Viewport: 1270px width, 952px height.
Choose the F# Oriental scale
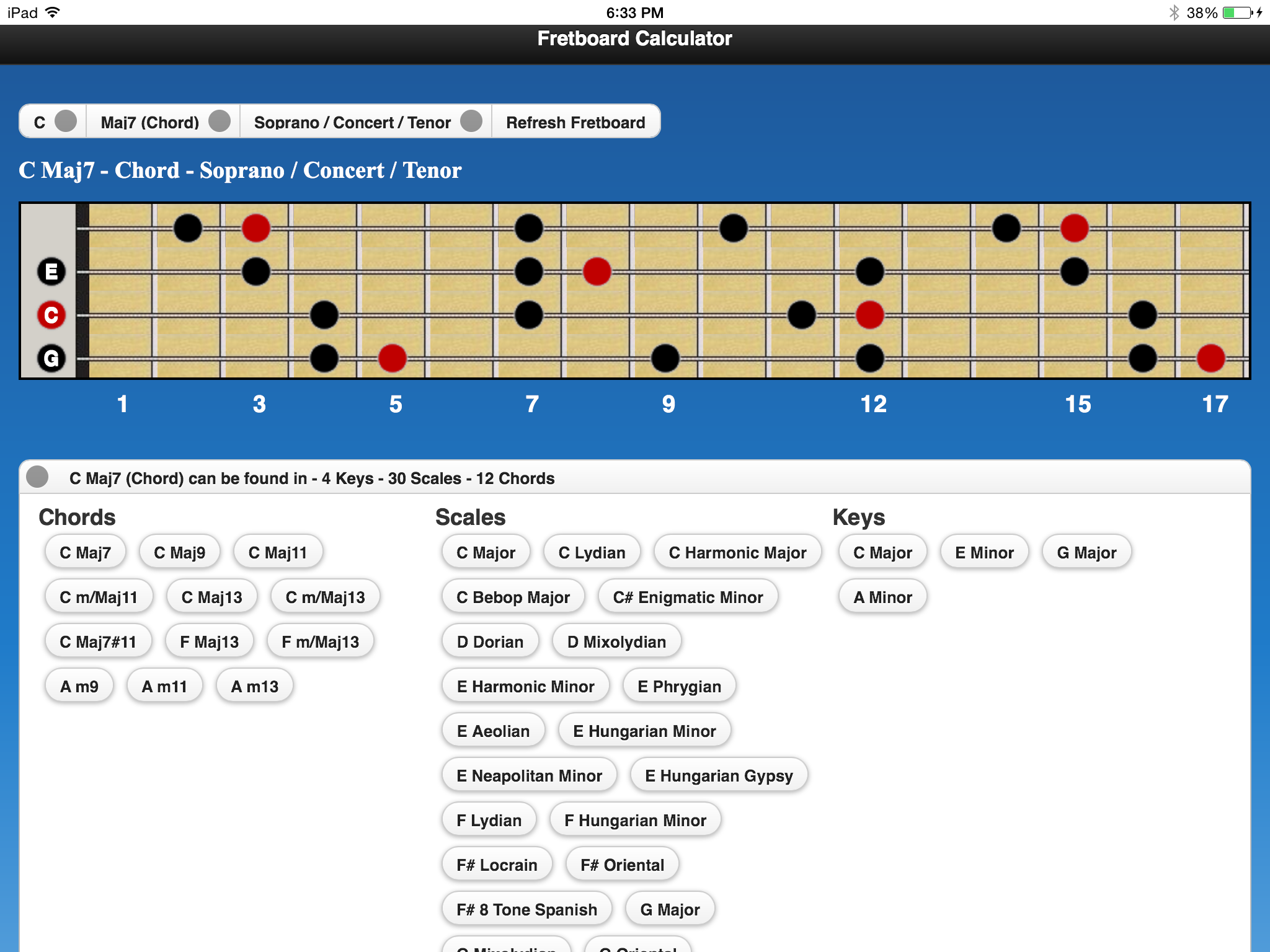click(x=621, y=865)
